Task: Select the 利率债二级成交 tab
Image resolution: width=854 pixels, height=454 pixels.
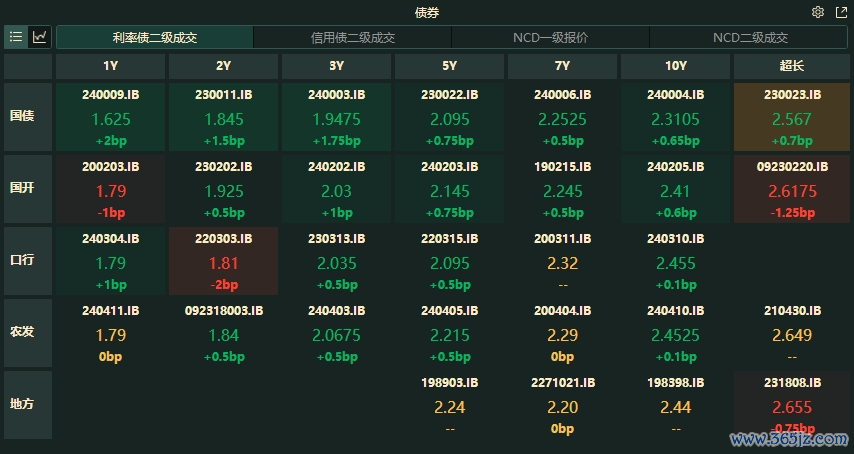Action: (155, 38)
